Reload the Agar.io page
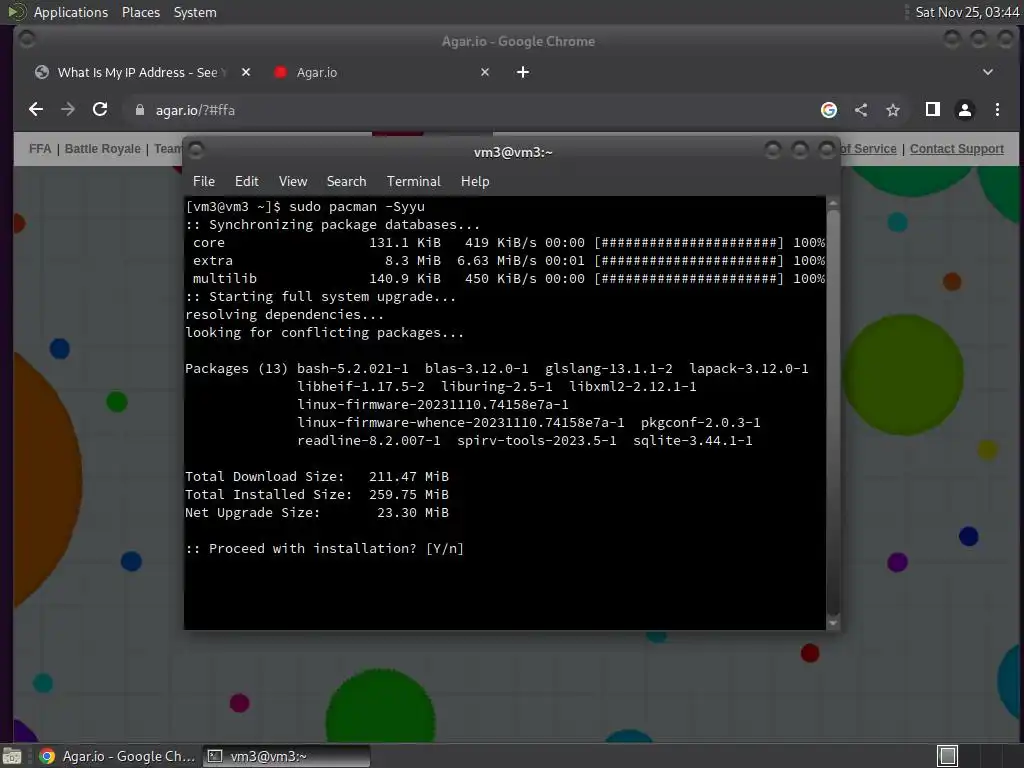Image resolution: width=1024 pixels, height=768 pixels. [100, 110]
